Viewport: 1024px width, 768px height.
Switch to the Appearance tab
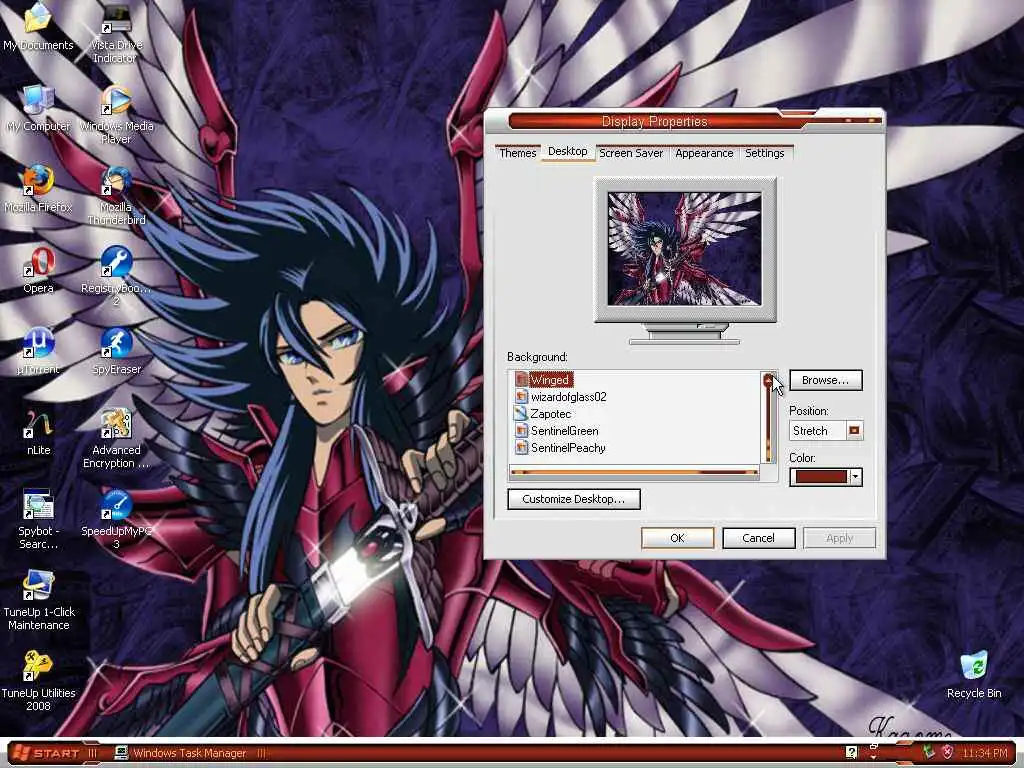[x=704, y=153]
